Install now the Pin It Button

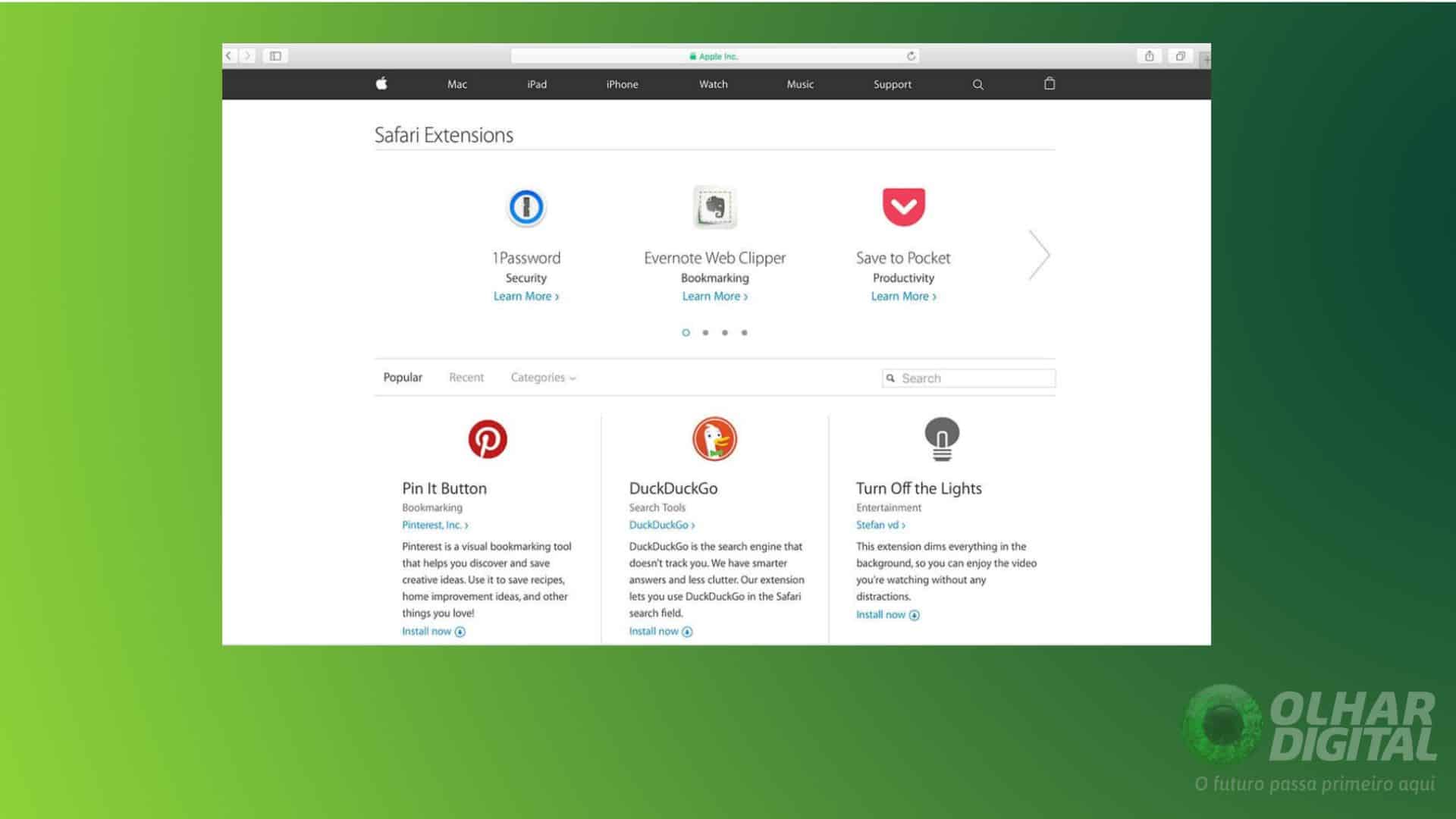pos(434,632)
